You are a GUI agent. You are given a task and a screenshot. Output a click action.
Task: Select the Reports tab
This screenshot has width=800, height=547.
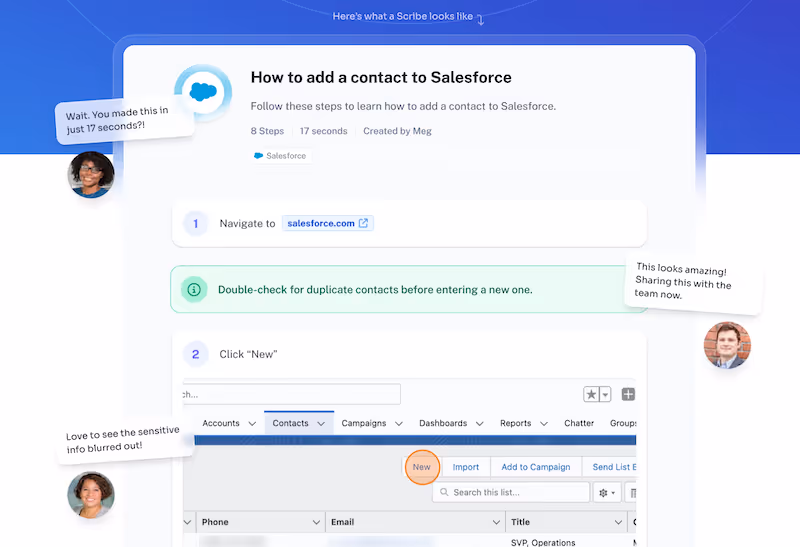tap(515, 423)
